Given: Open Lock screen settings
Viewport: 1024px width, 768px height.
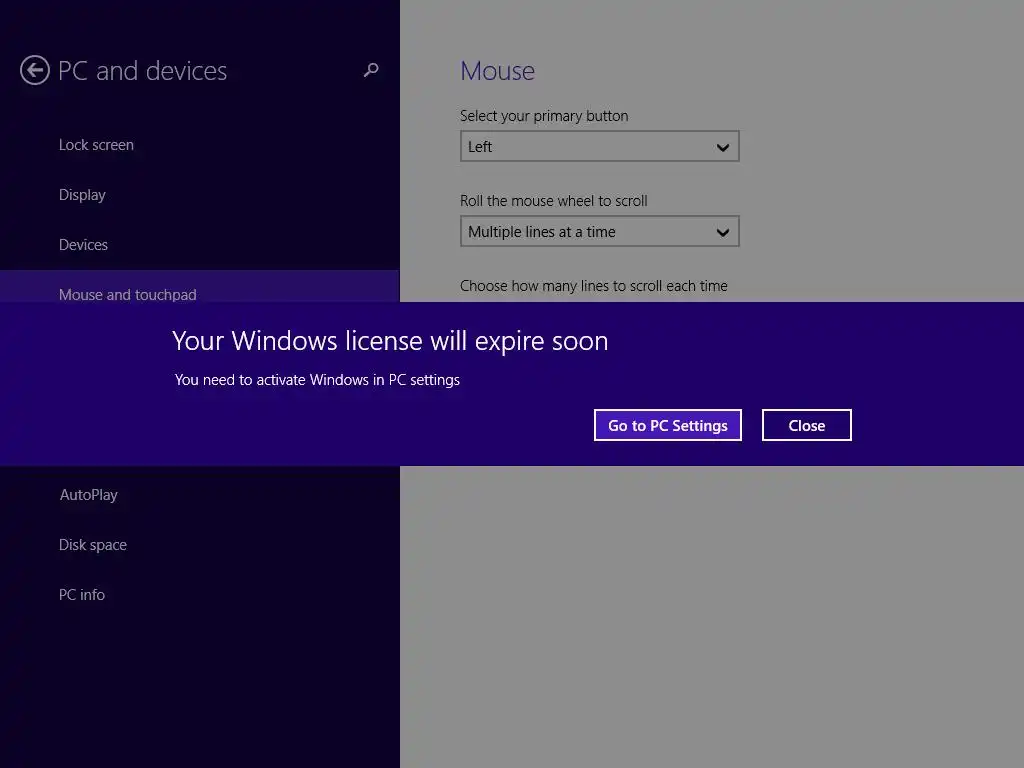Looking at the screenshot, I should pos(96,145).
